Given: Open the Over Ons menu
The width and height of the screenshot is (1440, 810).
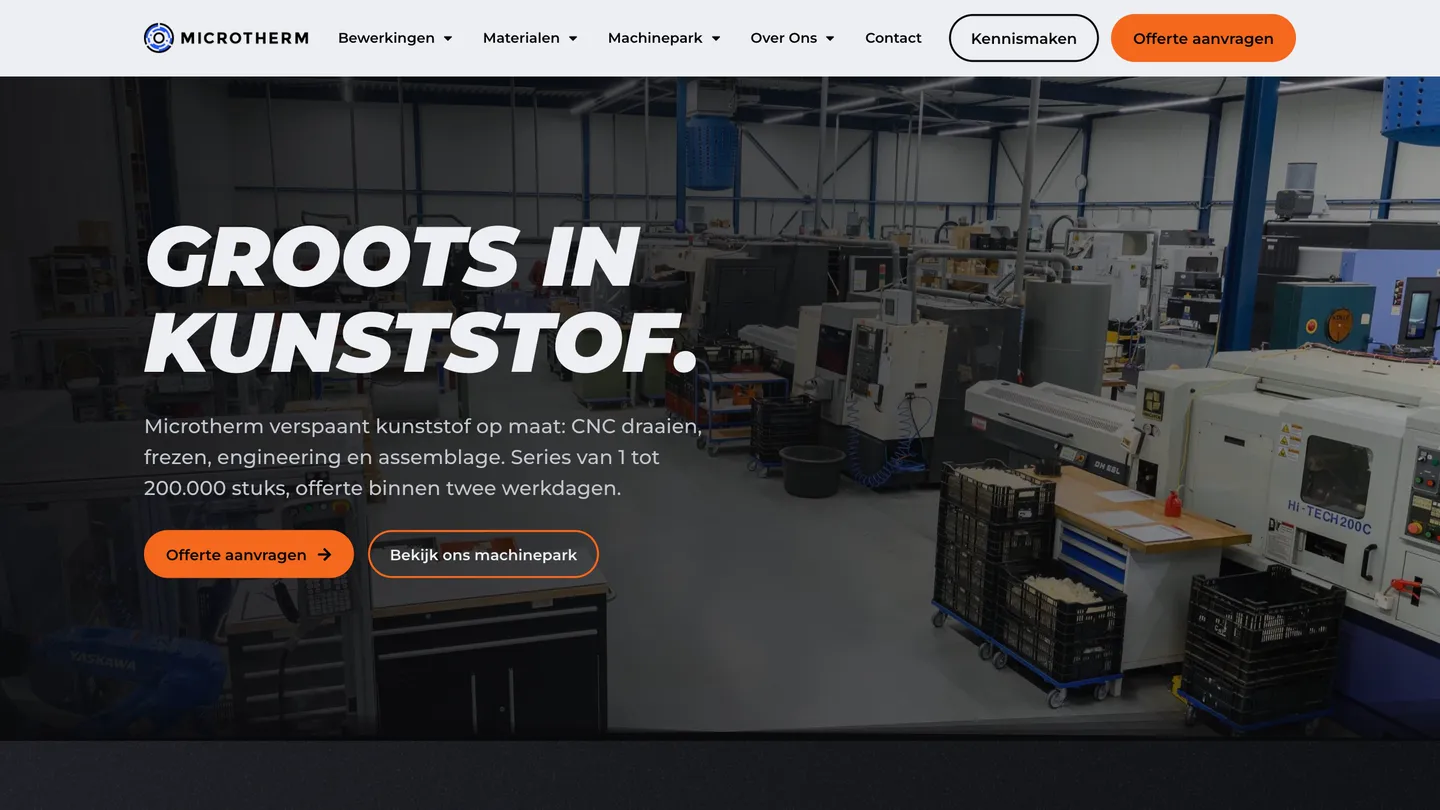Looking at the screenshot, I should (x=784, y=38).
